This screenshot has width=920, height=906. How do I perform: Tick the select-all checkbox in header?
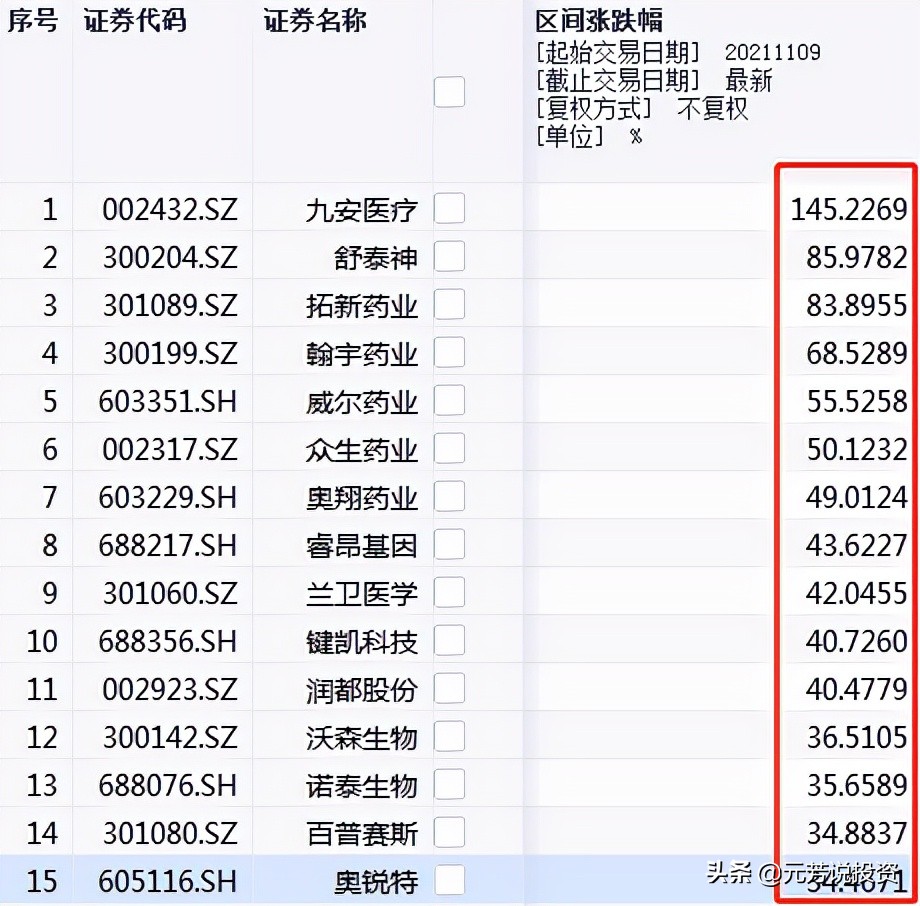(x=449, y=92)
